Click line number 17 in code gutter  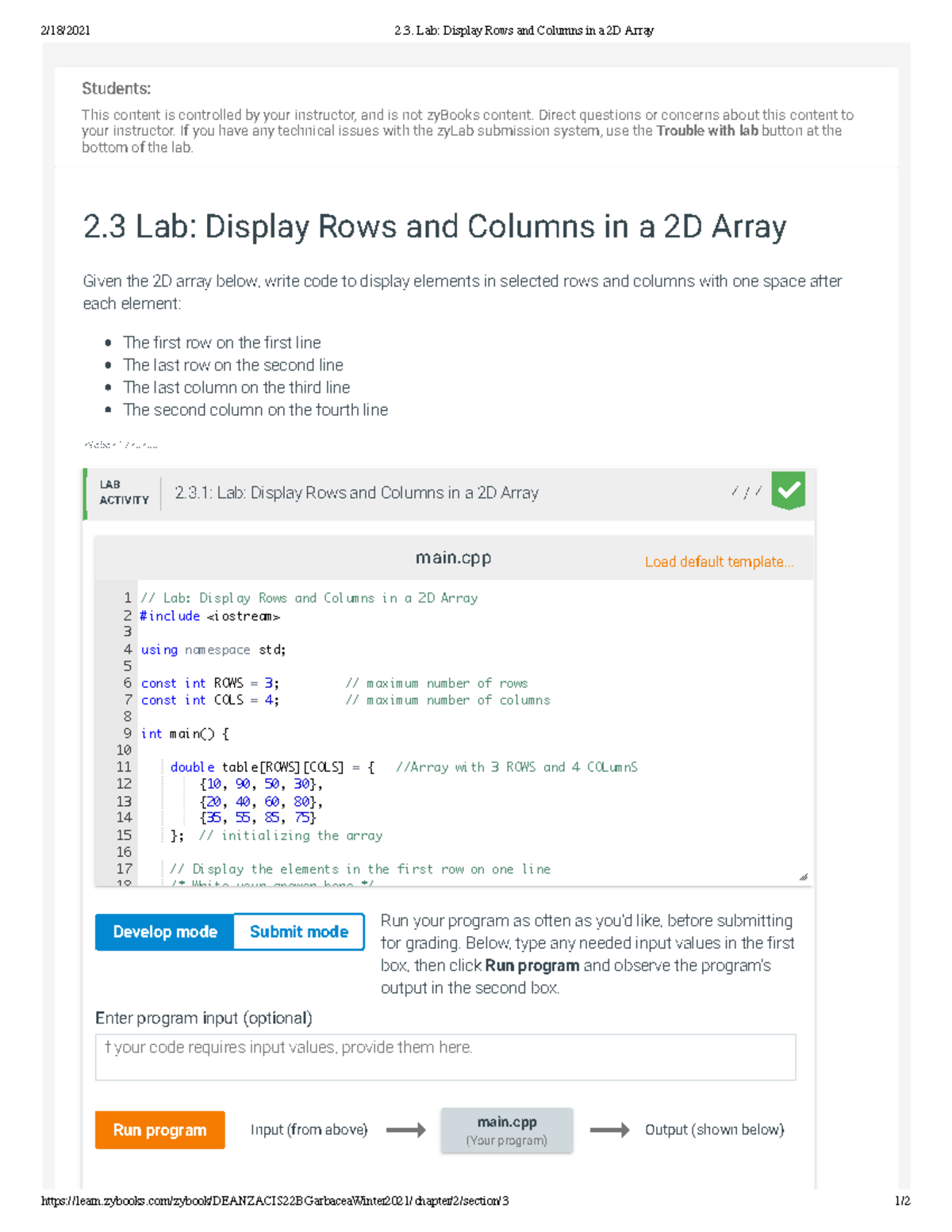pos(124,869)
